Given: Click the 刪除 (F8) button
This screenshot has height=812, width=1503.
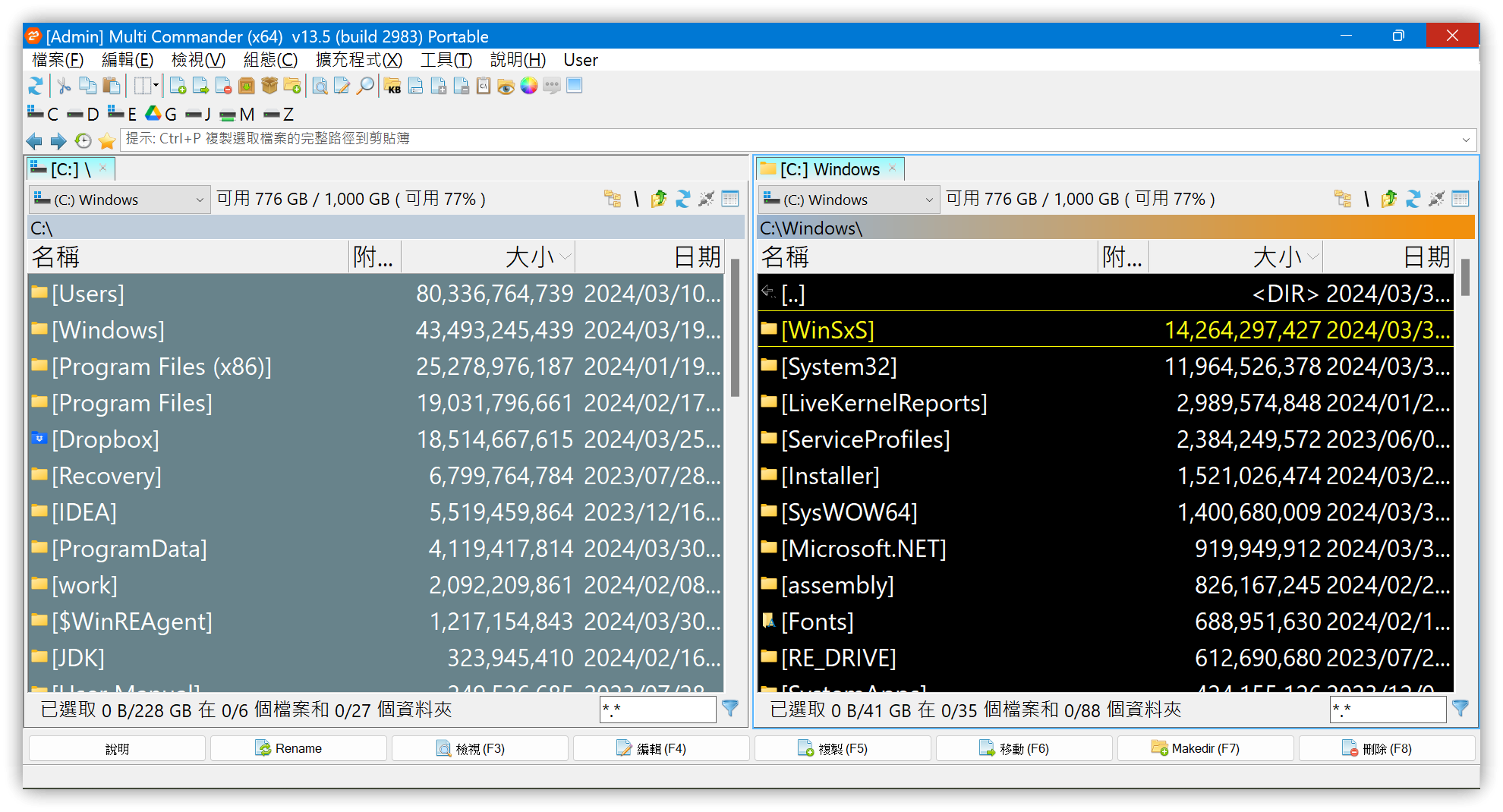Looking at the screenshot, I should (x=1387, y=748).
